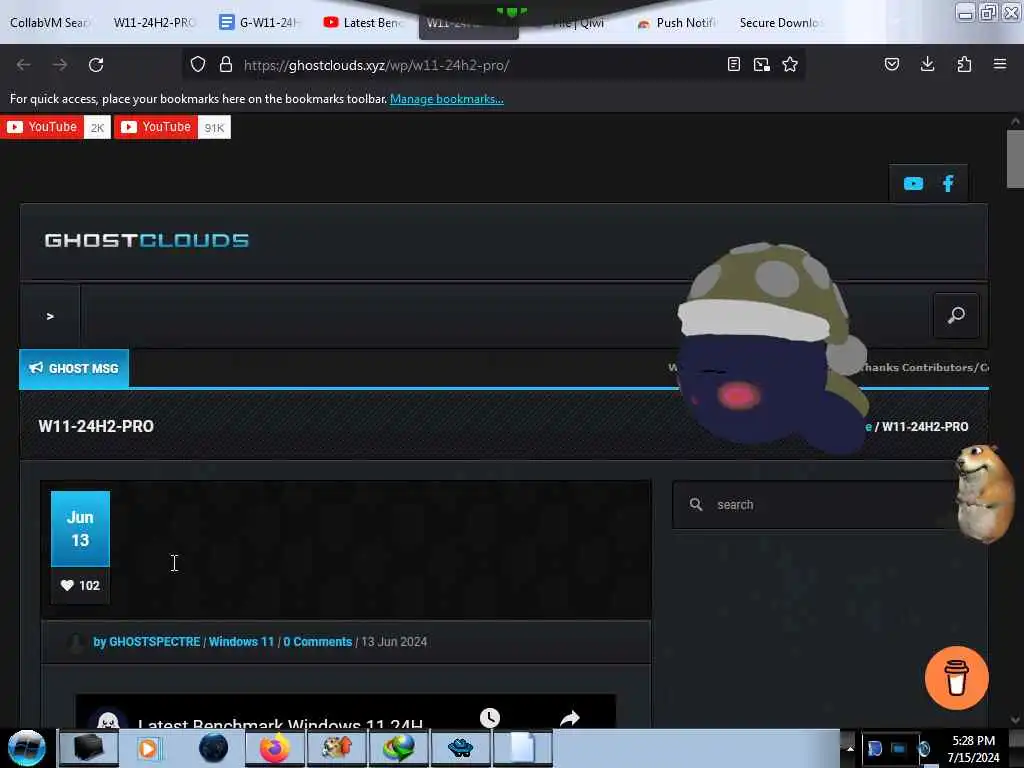The image size is (1024, 768).
Task: Click the site header search magnifier
Action: [x=956, y=315]
